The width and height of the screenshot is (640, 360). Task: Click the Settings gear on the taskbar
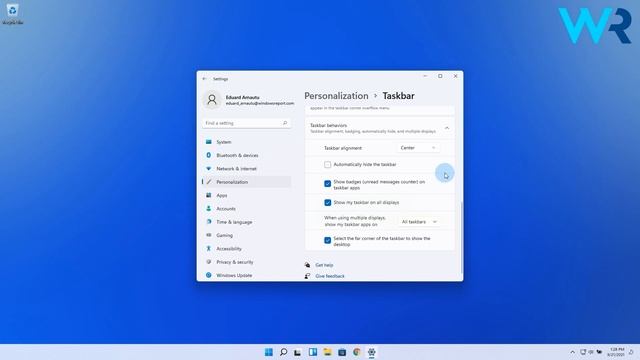click(371, 352)
